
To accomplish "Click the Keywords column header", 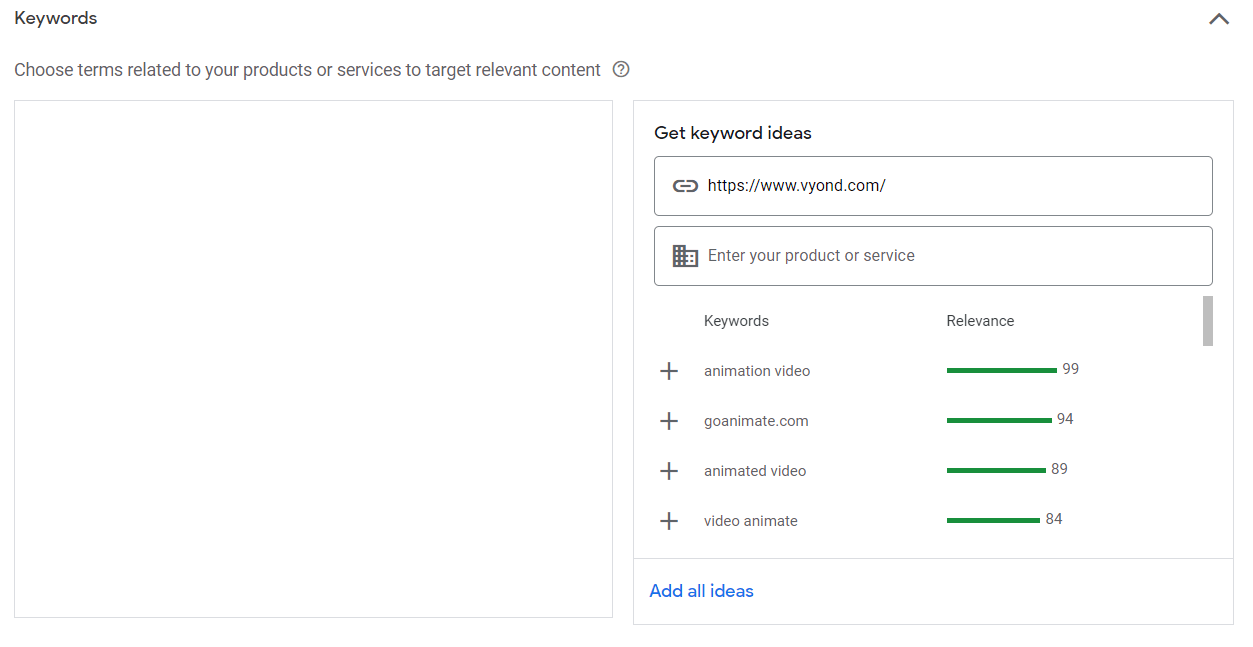I will click(x=736, y=321).
